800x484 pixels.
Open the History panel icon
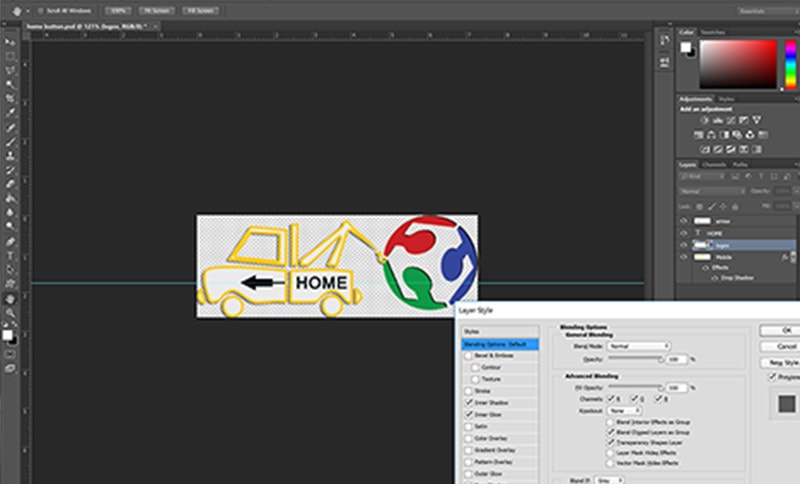click(x=664, y=40)
